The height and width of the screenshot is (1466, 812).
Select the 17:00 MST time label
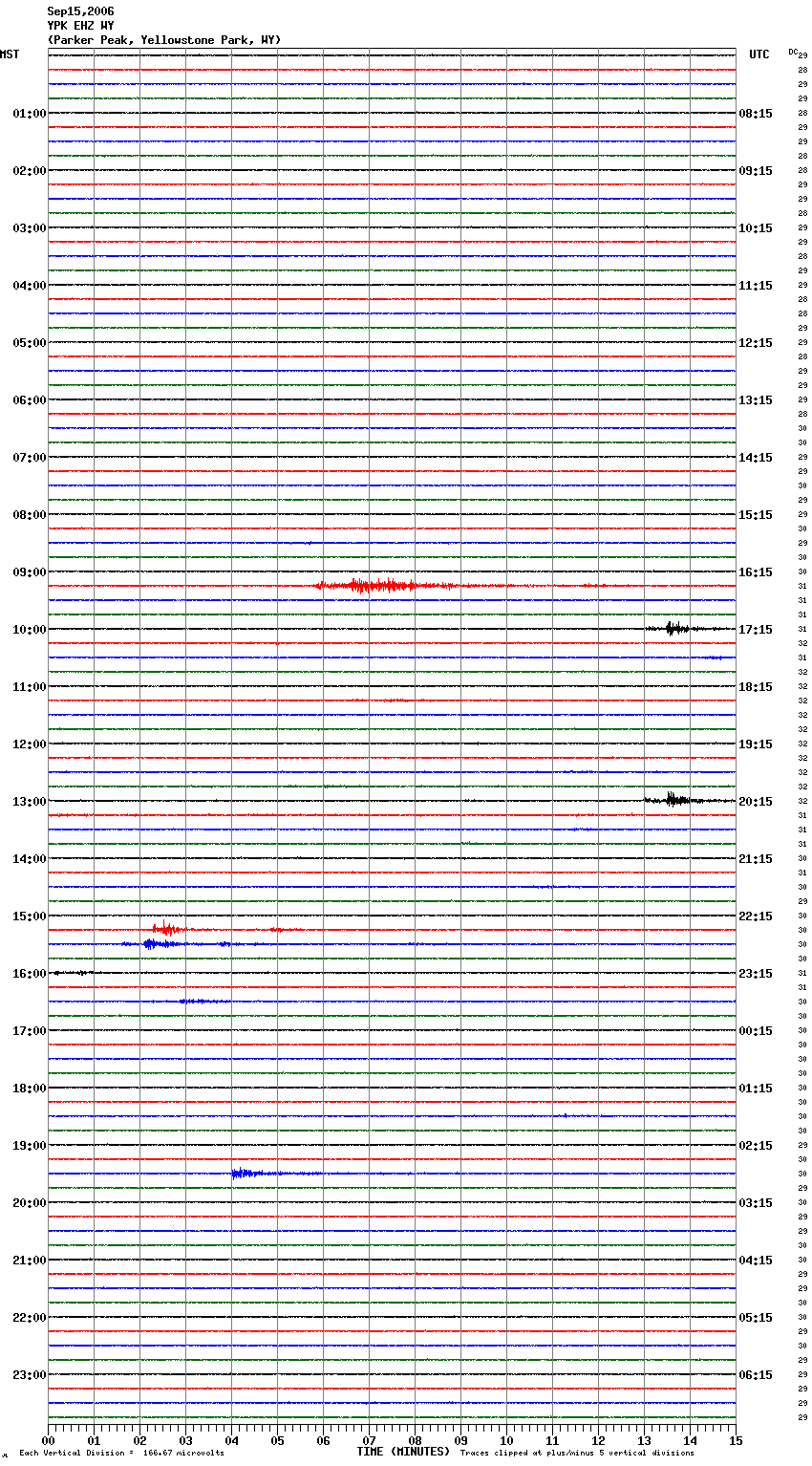click(30, 1031)
